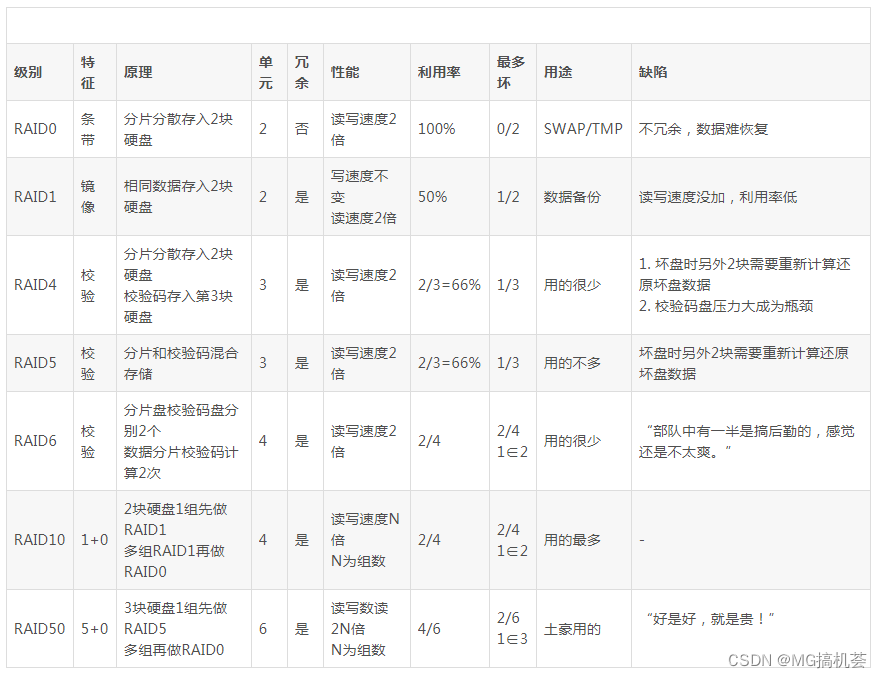Viewport: 882px width, 678px height.
Task: Select the RAID10 level cell
Action: tap(40, 540)
